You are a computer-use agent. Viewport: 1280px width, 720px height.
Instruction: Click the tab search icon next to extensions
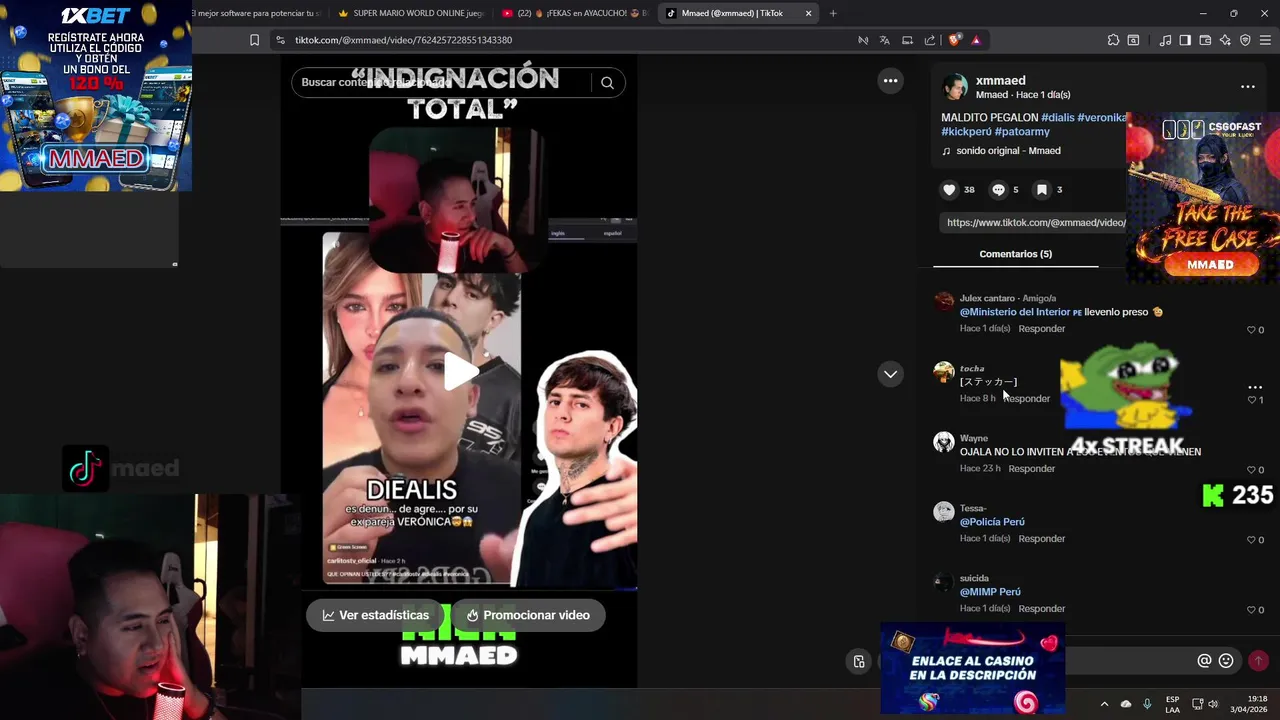click(1133, 40)
